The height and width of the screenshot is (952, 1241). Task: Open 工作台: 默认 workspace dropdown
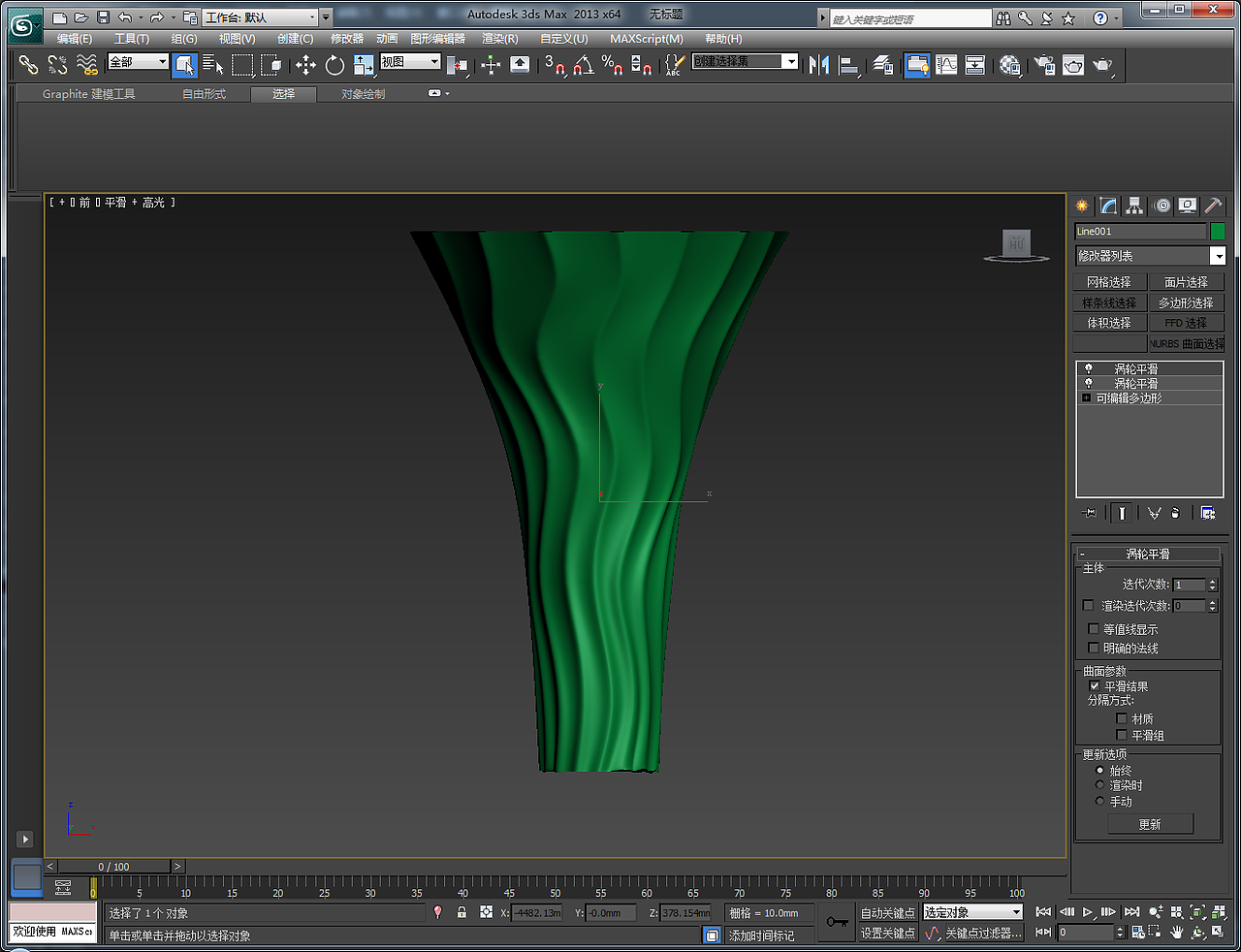(x=261, y=17)
